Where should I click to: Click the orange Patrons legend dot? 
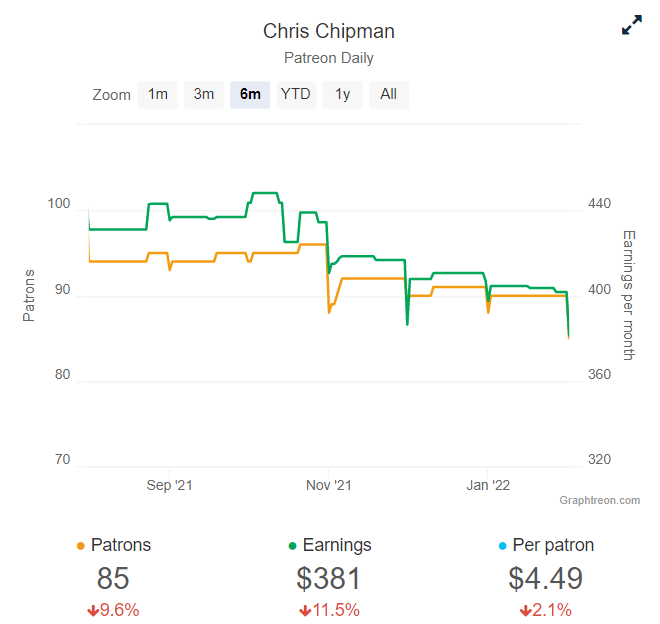[81, 547]
